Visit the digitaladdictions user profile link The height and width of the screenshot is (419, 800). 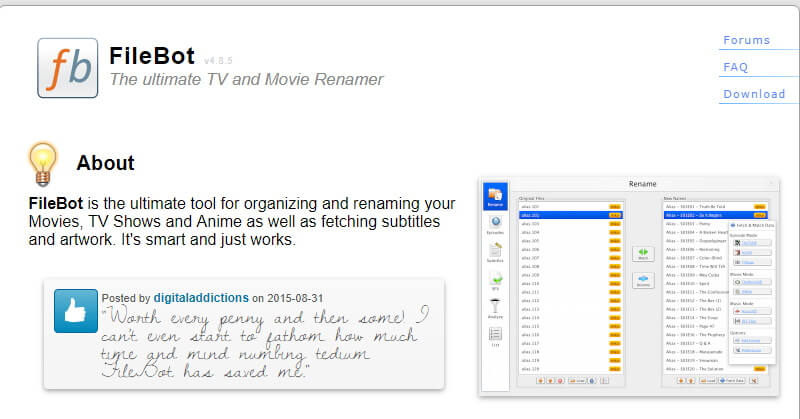(x=200, y=298)
